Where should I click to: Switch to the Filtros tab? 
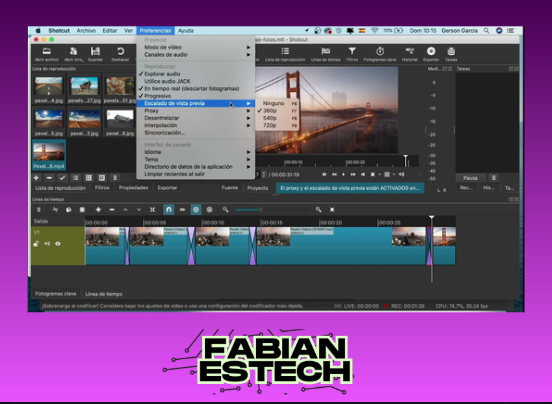pyautogui.click(x=102, y=188)
